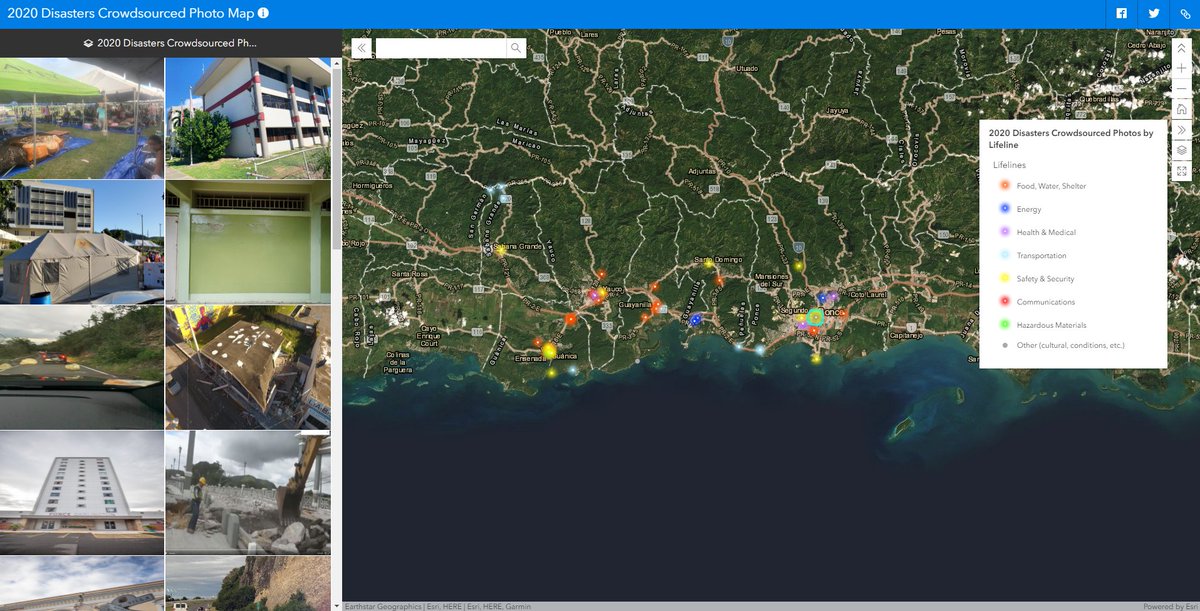Open the road-through-windshield photo

point(82,367)
